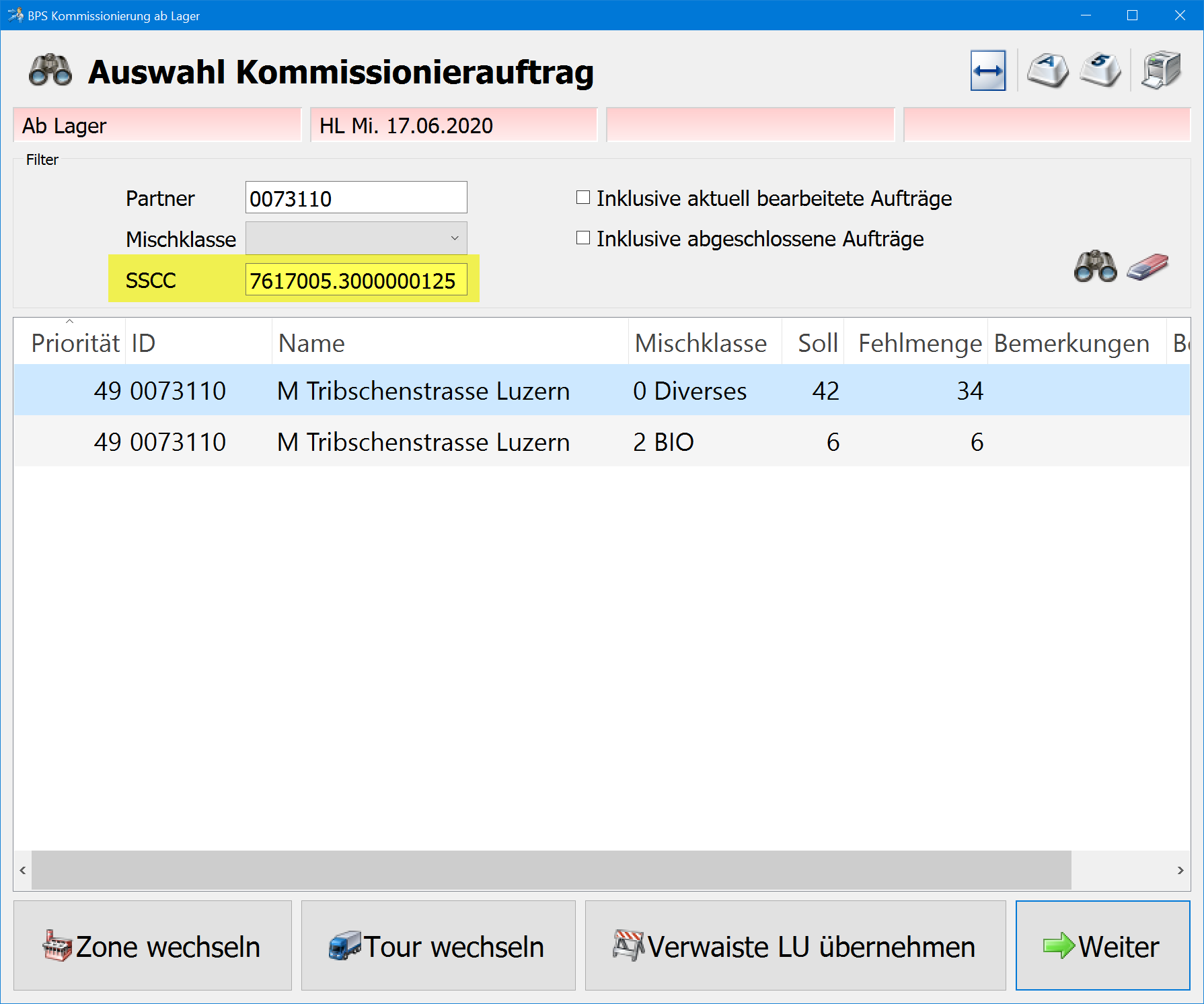1204x1004 pixels.
Task: Click the double-arrow width toggle icon
Action: point(987,71)
